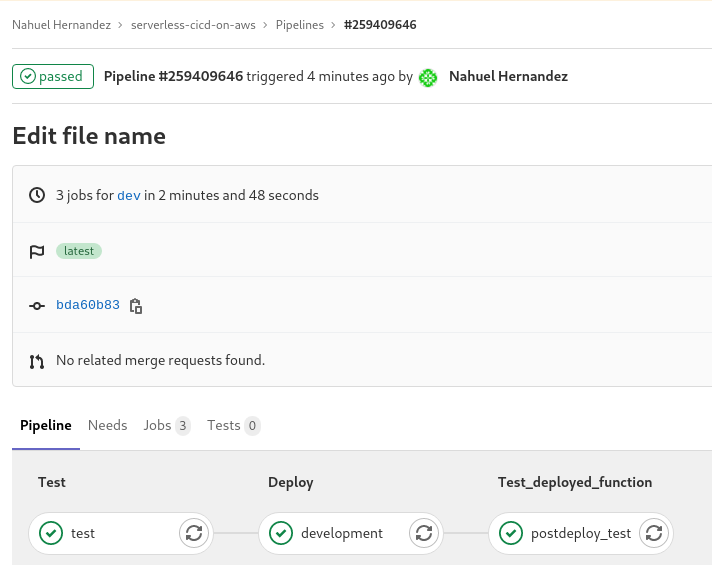Click Nahuel Hernandez author name link
This screenshot has width=712, height=565.
pos(508,77)
